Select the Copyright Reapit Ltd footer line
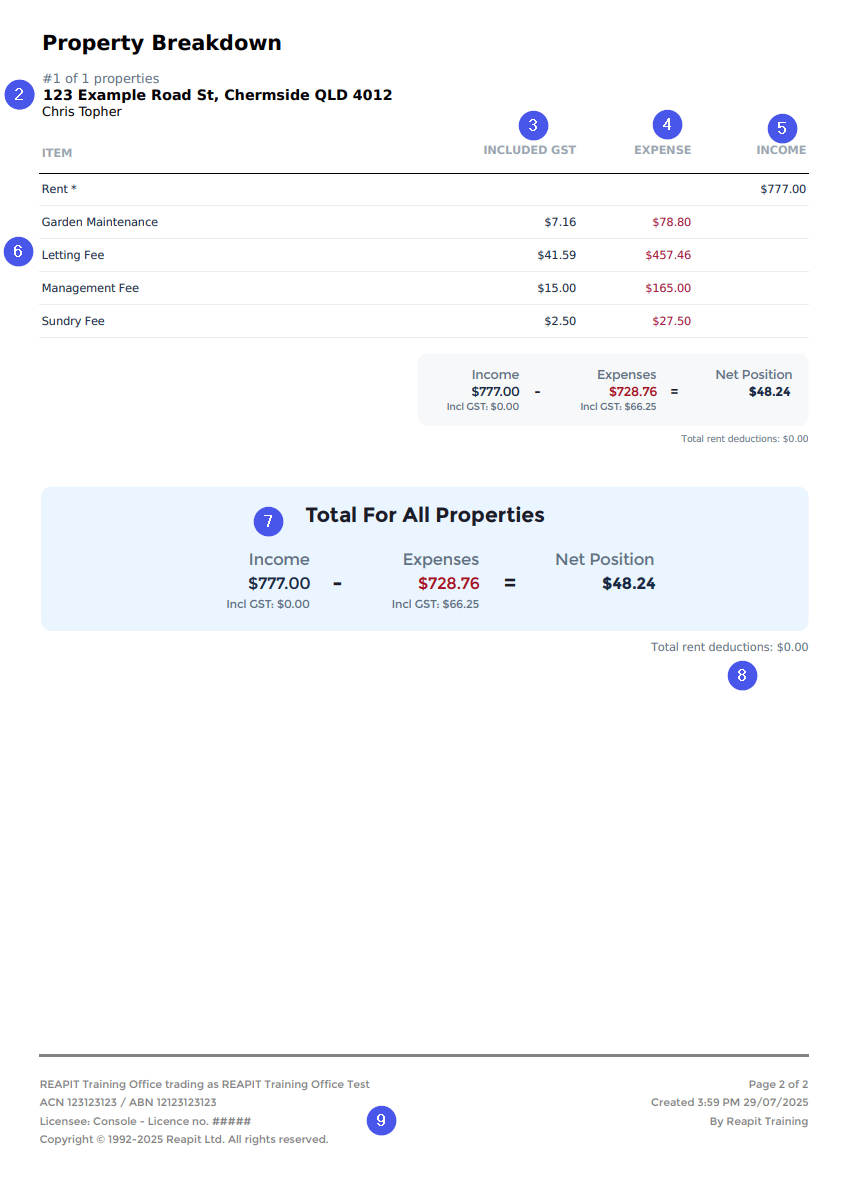 point(184,1140)
